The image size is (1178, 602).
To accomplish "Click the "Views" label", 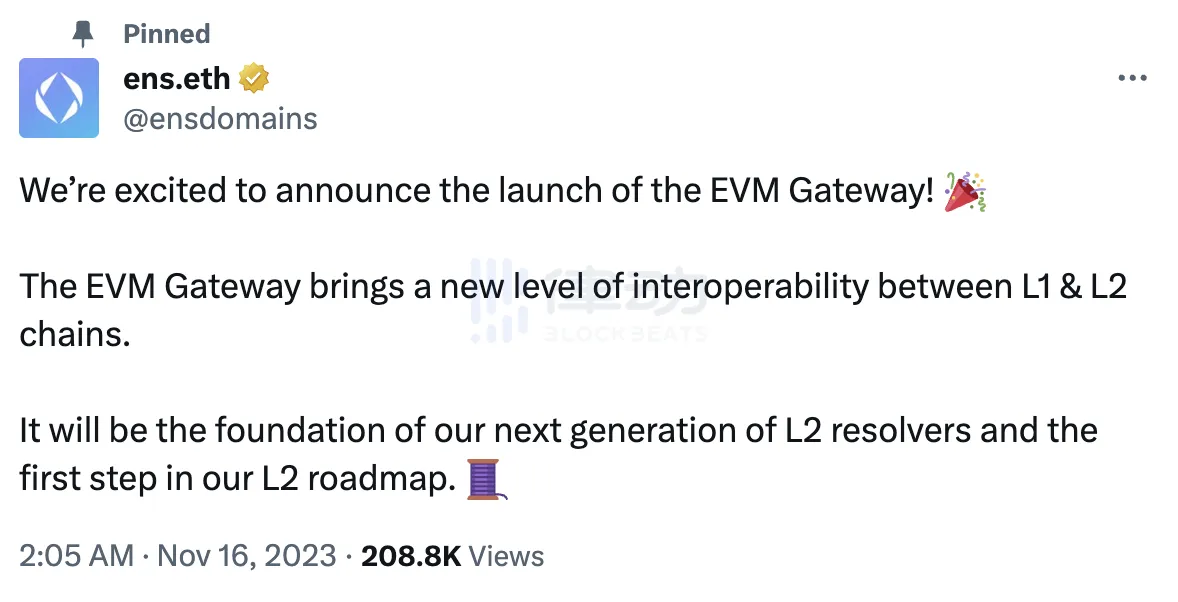I will pyautogui.click(x=506, y=556).
